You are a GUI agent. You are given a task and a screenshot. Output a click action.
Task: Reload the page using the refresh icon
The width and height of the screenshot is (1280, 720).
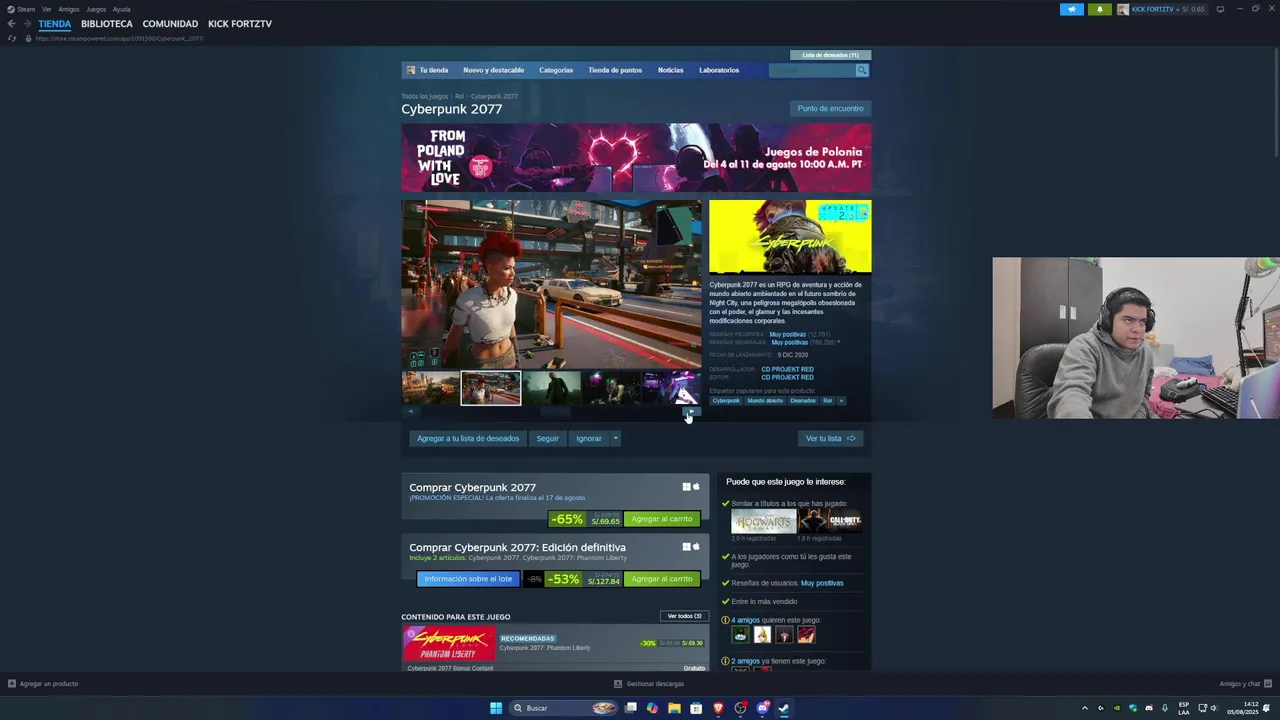pyautogui.click(x=12, y=38)
